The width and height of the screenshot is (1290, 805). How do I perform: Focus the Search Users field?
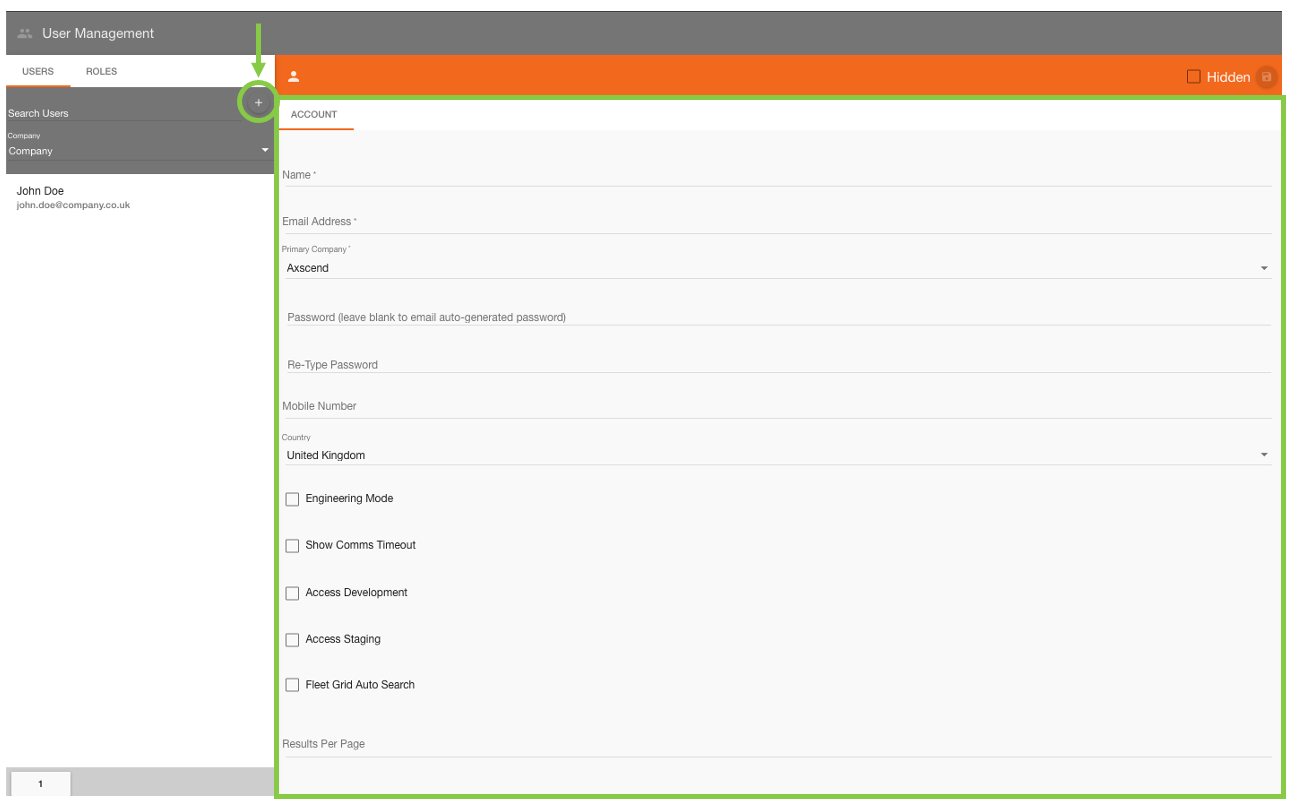(x=120, y=113)
